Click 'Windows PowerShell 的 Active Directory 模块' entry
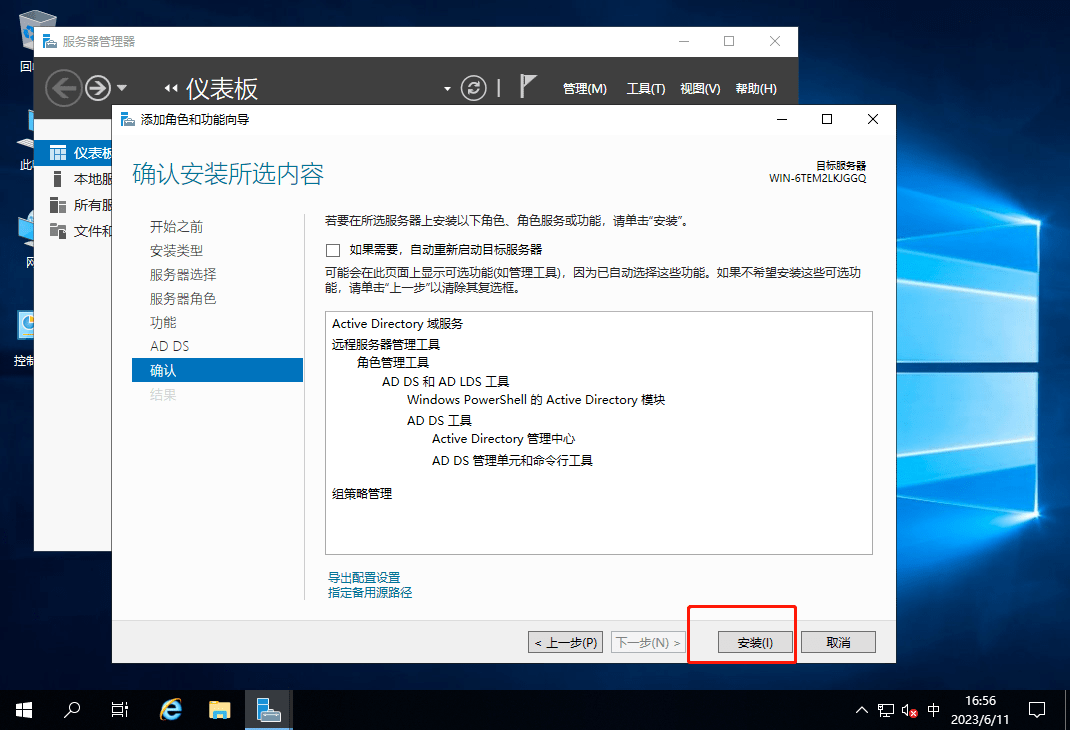 536,400
